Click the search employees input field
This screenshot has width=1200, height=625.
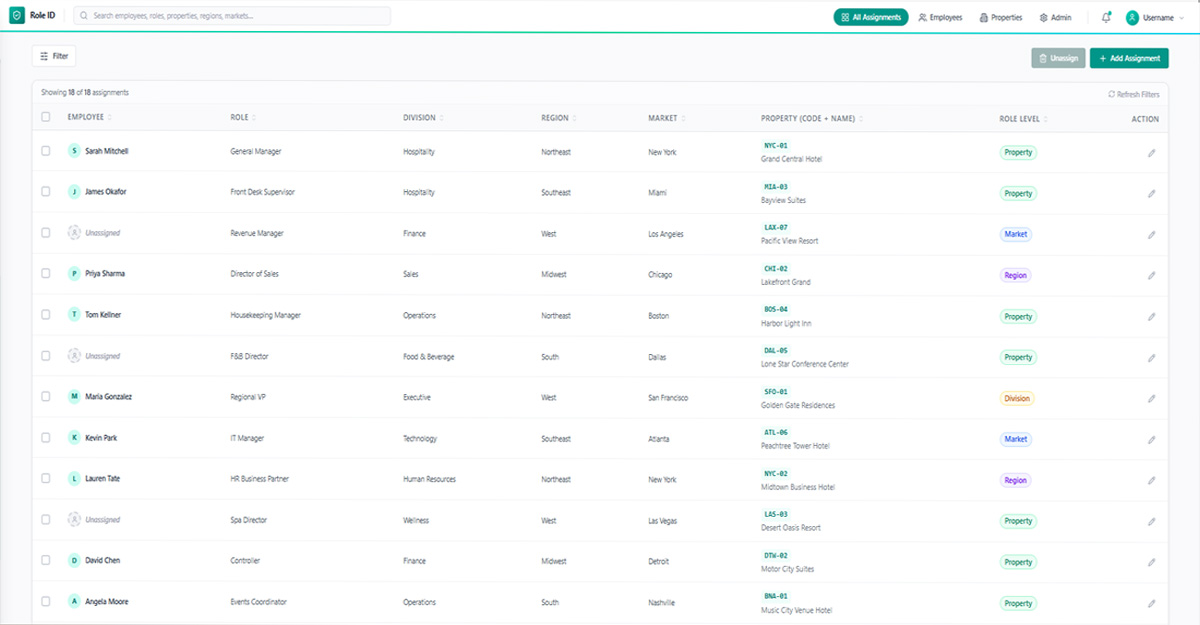click(x=233, y=17)
